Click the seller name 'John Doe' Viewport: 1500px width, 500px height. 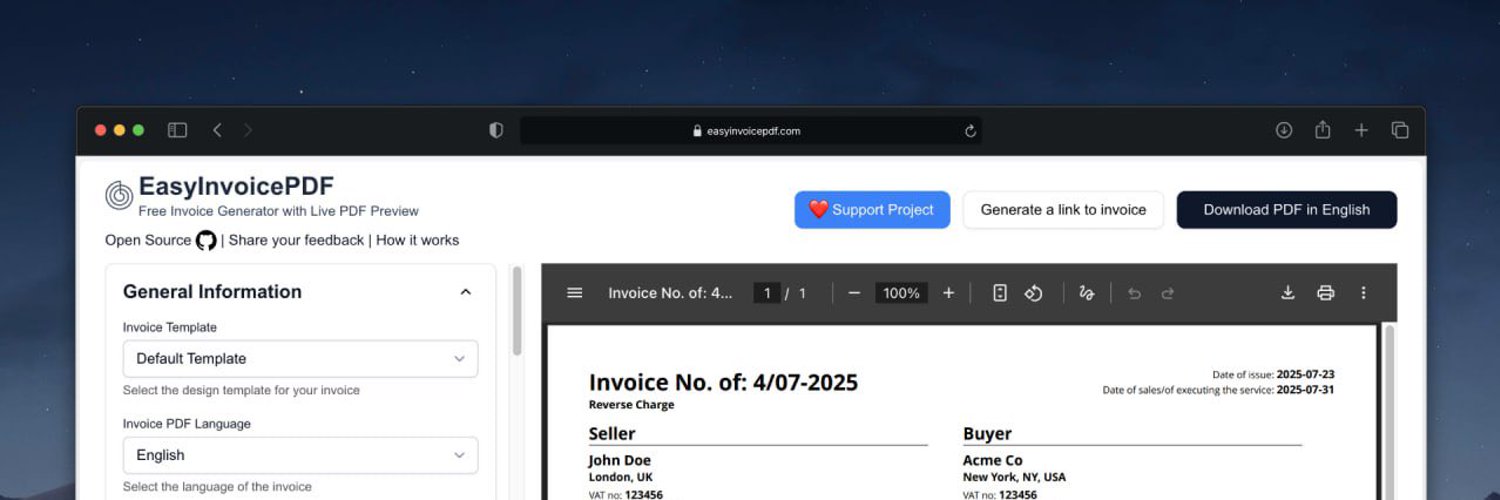(620, 461)
